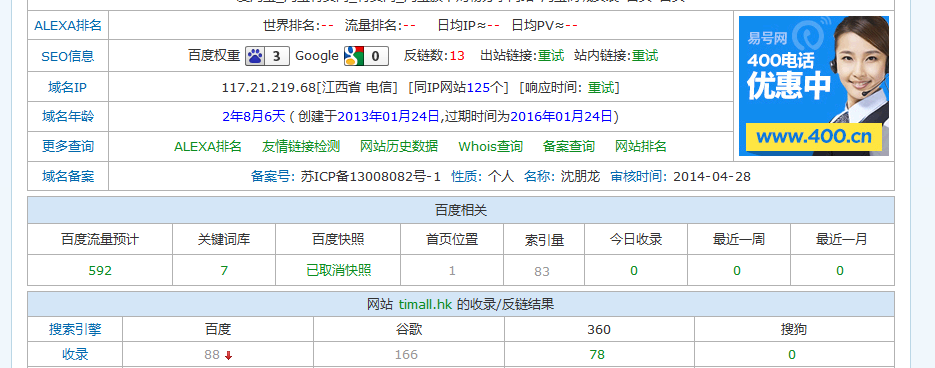
Task: Click the Baidu traffic estimate 592
Action: click(x=100, y=271)
